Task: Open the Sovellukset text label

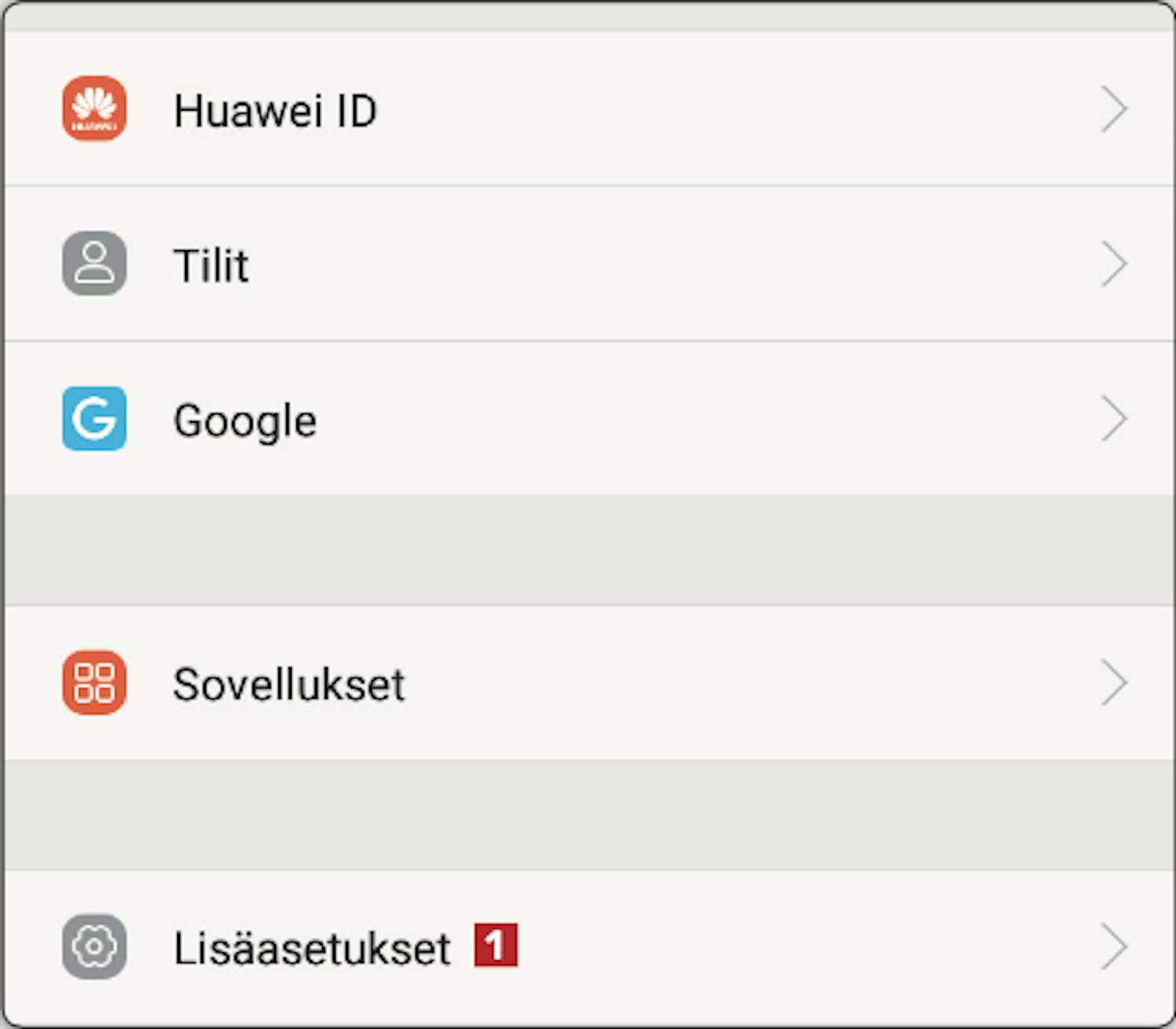Action: [289, 684]
